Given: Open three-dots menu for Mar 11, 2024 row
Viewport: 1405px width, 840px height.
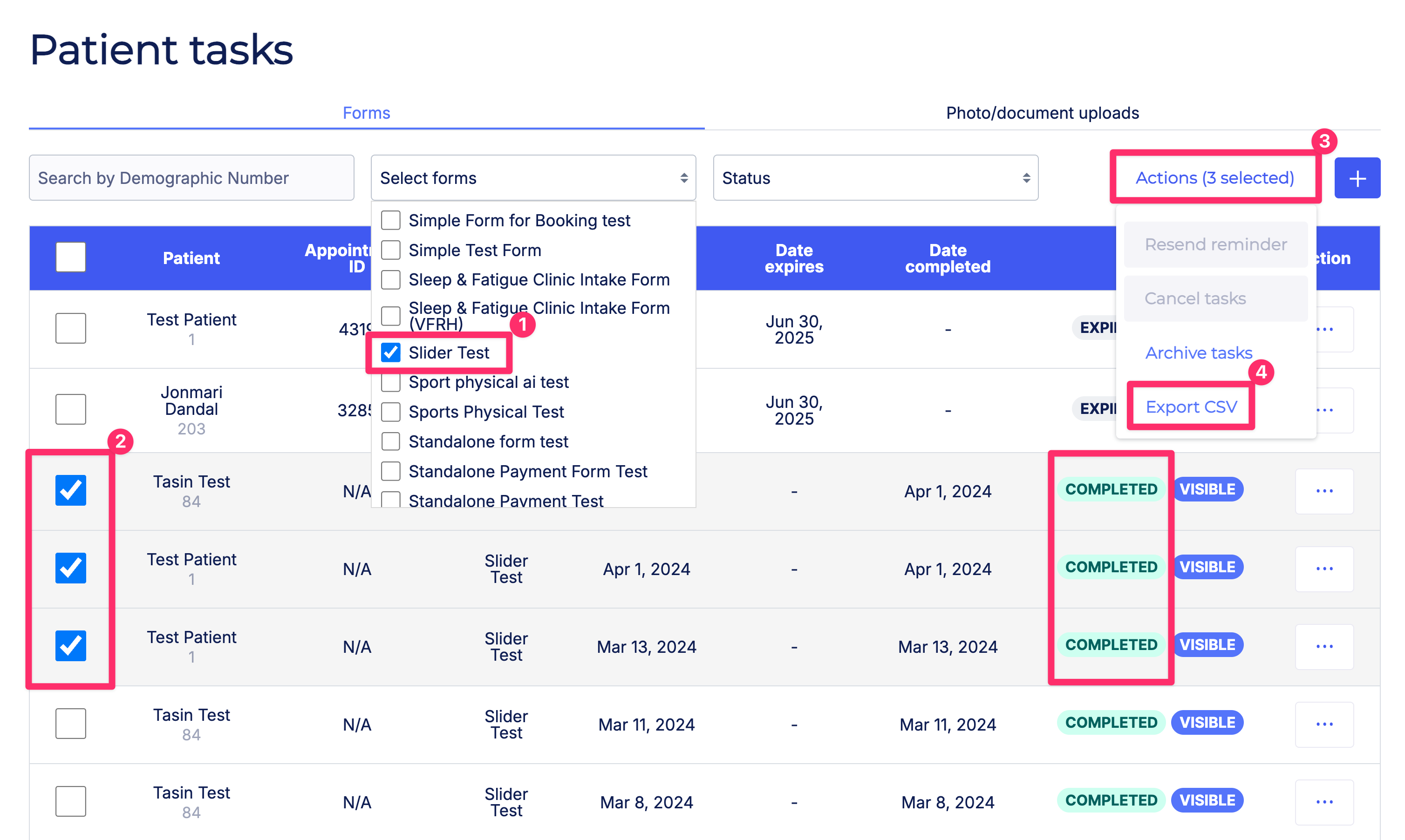Looking at the screenshot, I should 1323,724.
